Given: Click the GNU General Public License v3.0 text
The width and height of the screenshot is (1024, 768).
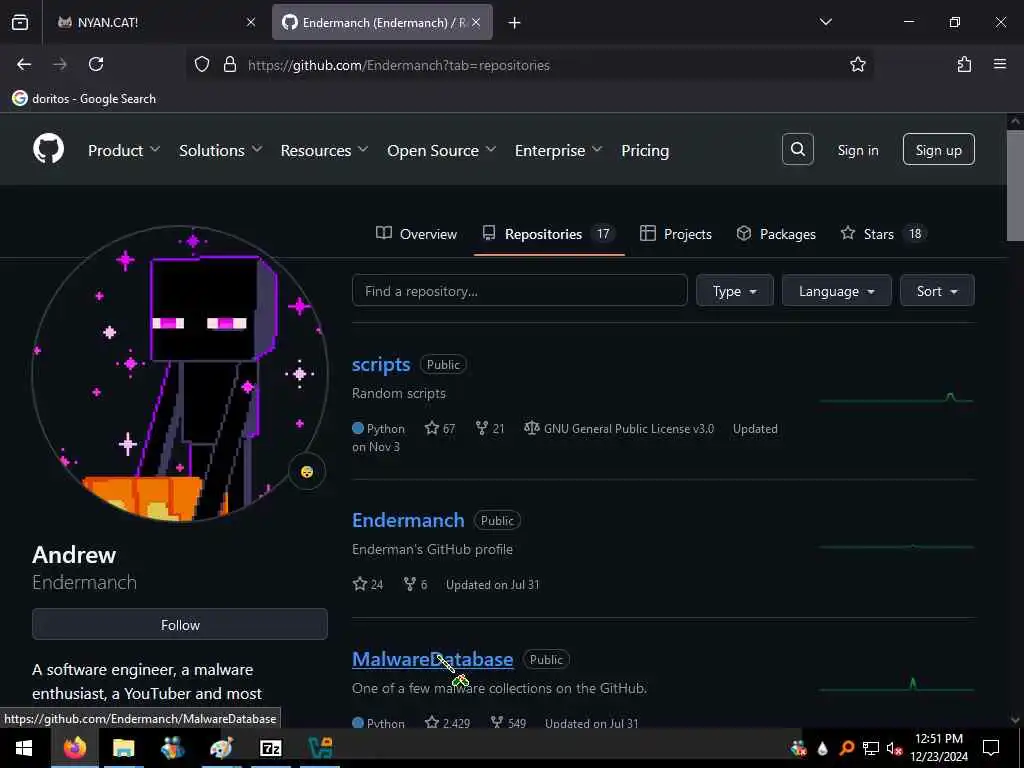Looking at the screenshot, I should pos(629,428).
